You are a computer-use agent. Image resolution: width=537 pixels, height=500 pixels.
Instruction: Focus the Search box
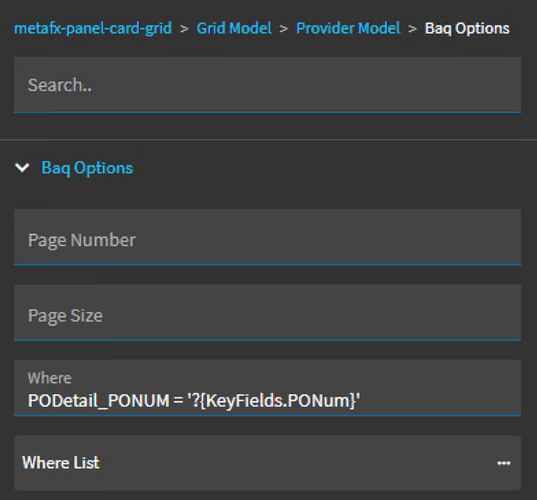[x=267, y=85]
